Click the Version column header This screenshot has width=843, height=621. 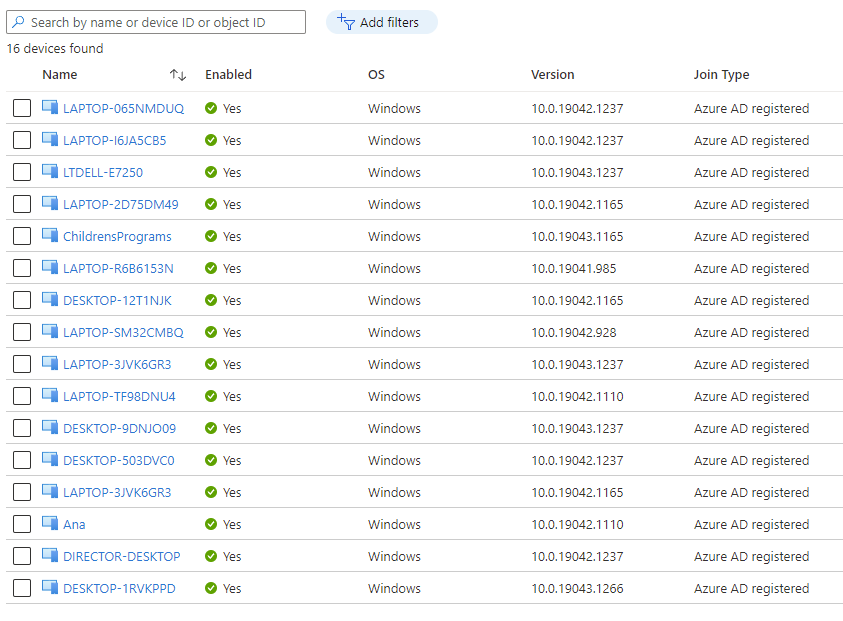click(x=553, y=75)
